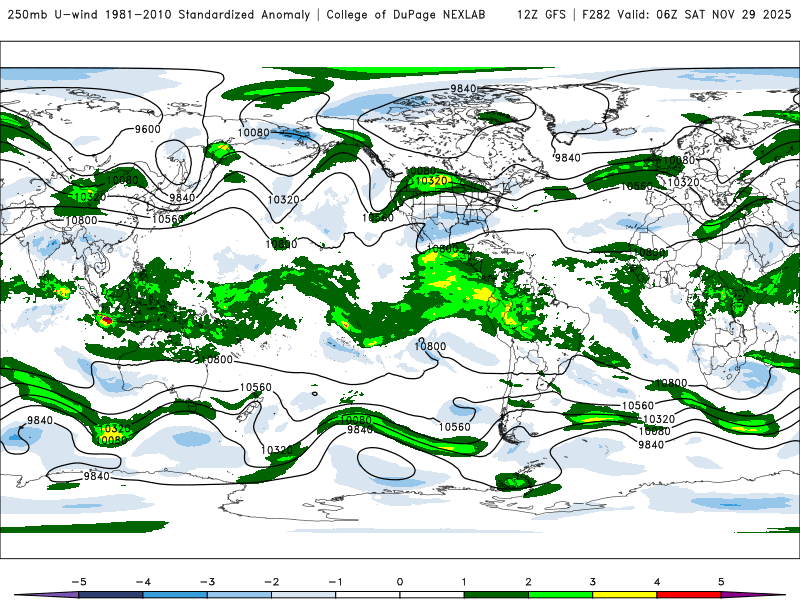The height and width of the screenshot is (600, 800).
Task: Click the '9600' contour label over Siberia
Action: (147, 129)
